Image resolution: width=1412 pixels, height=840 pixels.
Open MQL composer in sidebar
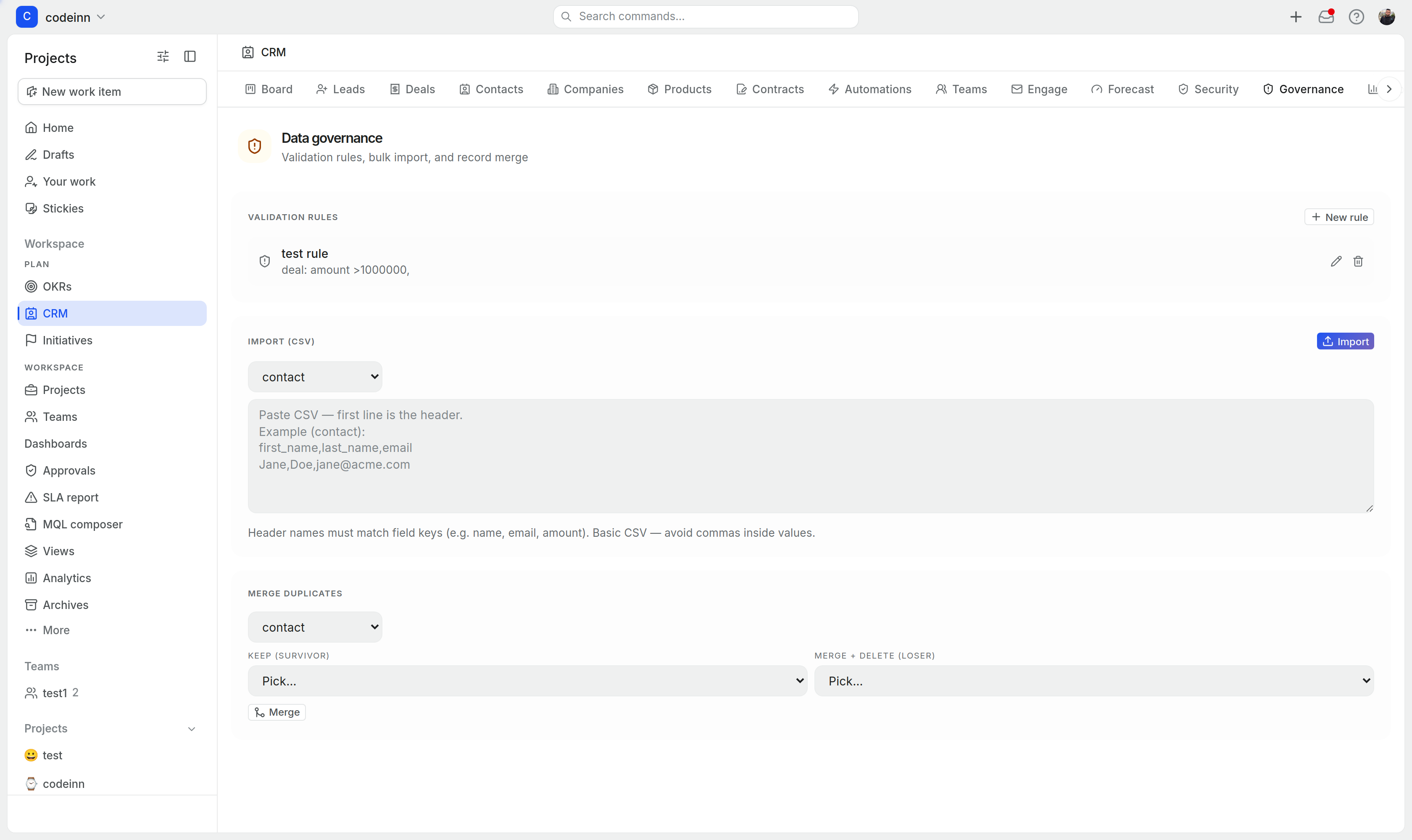tap(112, 524)
